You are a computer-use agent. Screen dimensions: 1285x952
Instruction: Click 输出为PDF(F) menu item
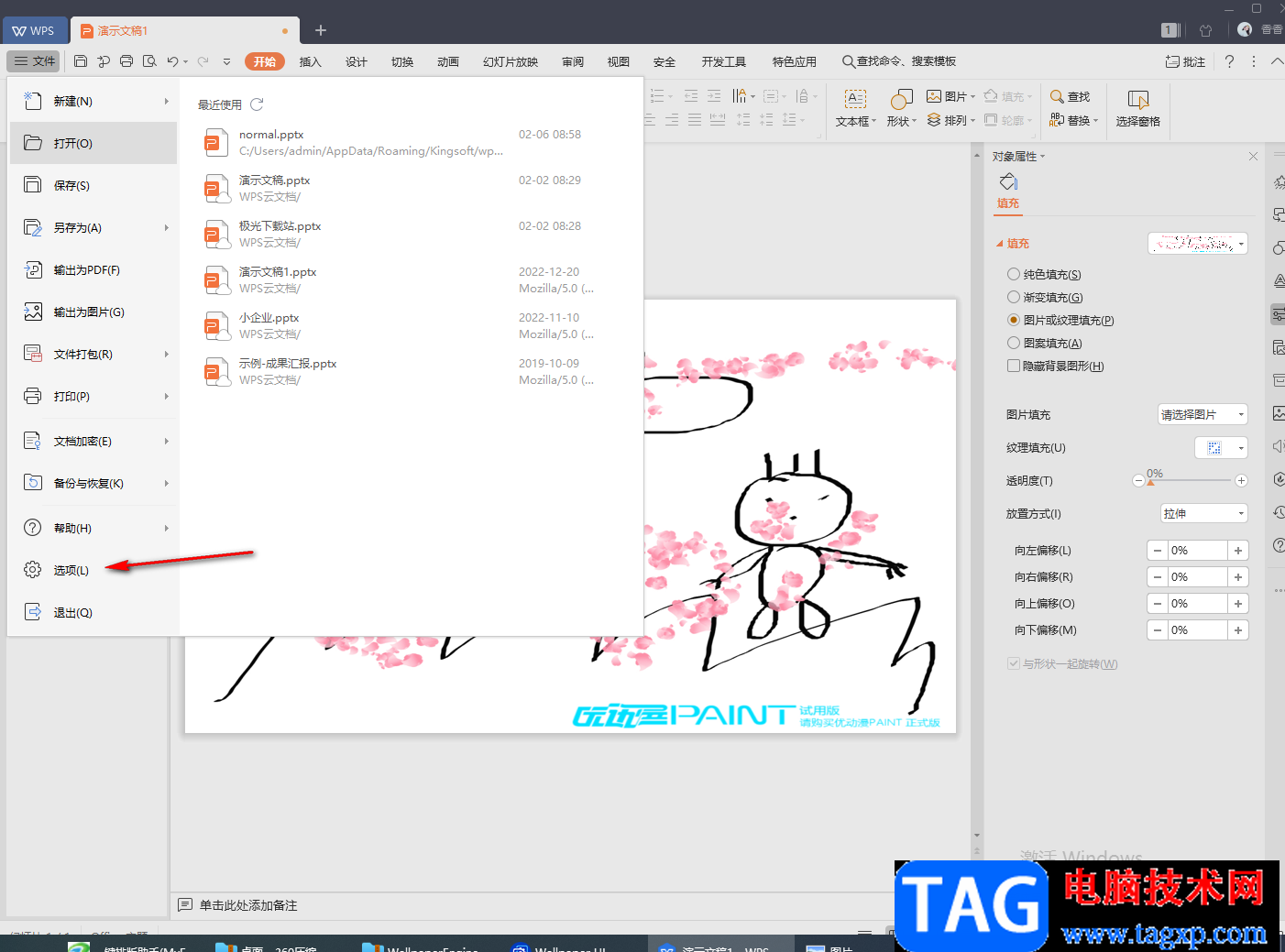93,269
